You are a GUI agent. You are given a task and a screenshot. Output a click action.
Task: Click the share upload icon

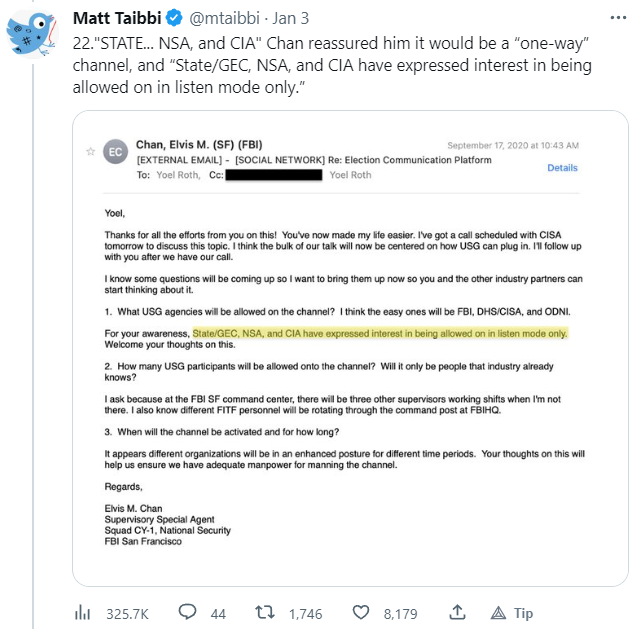(457, 612)
